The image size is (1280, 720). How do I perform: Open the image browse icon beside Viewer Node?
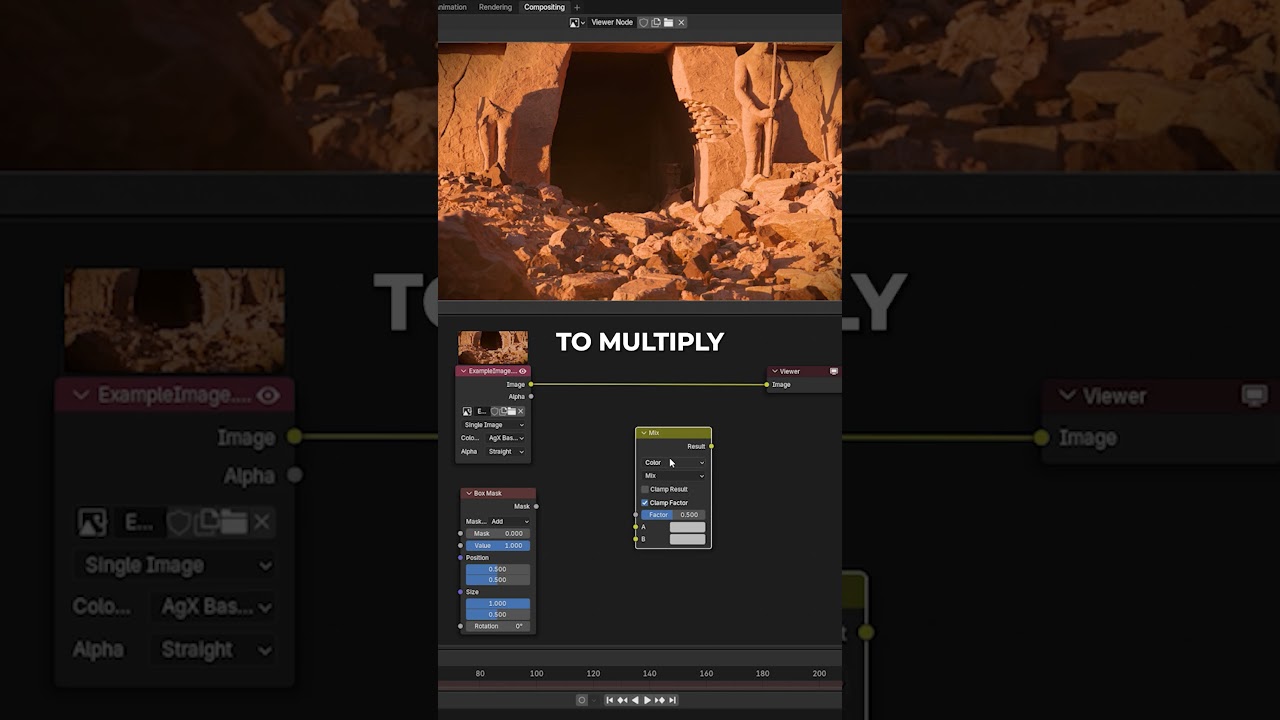577,22
